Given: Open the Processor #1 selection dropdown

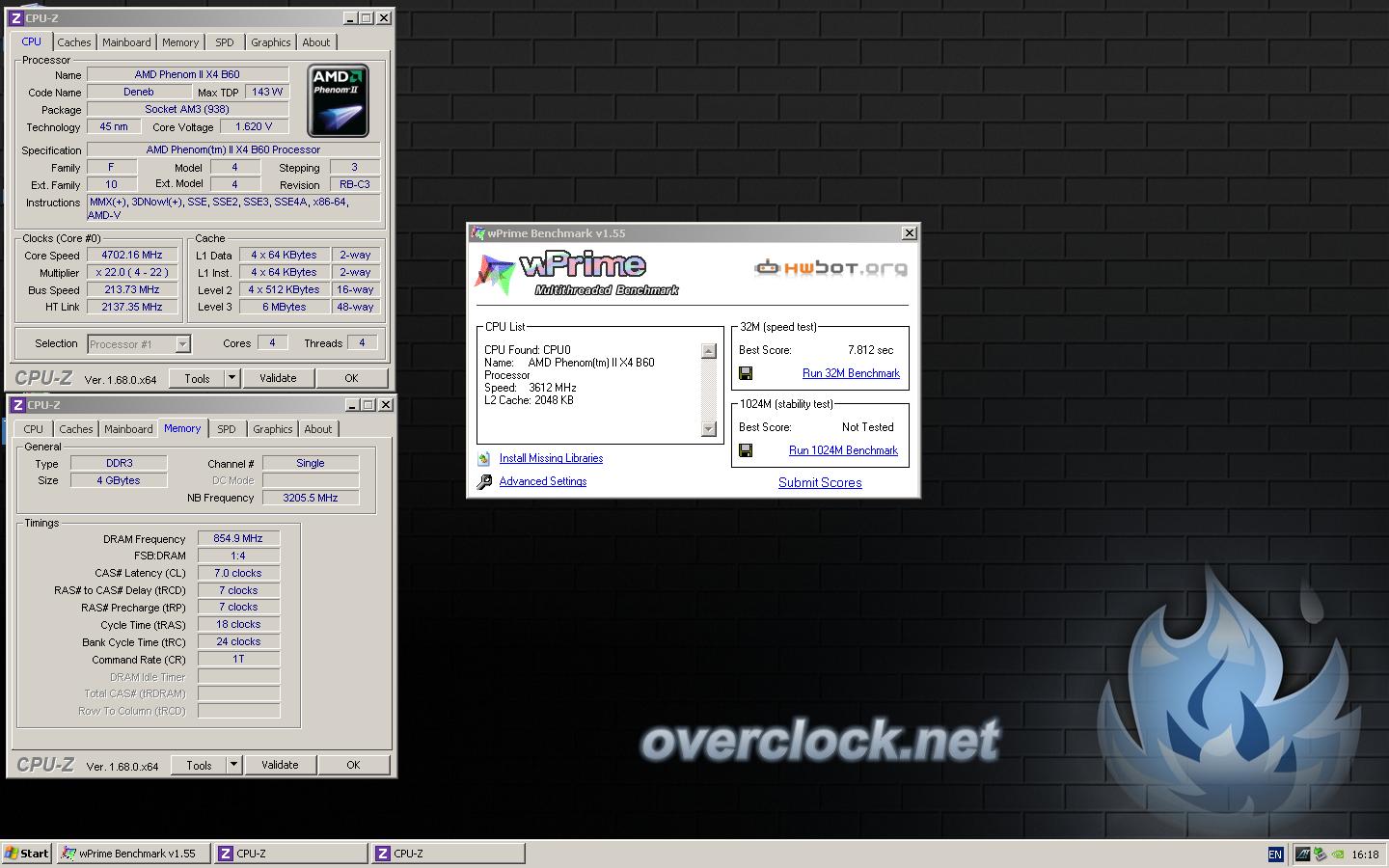Looking at the screenshot, I should click(183, 344).
